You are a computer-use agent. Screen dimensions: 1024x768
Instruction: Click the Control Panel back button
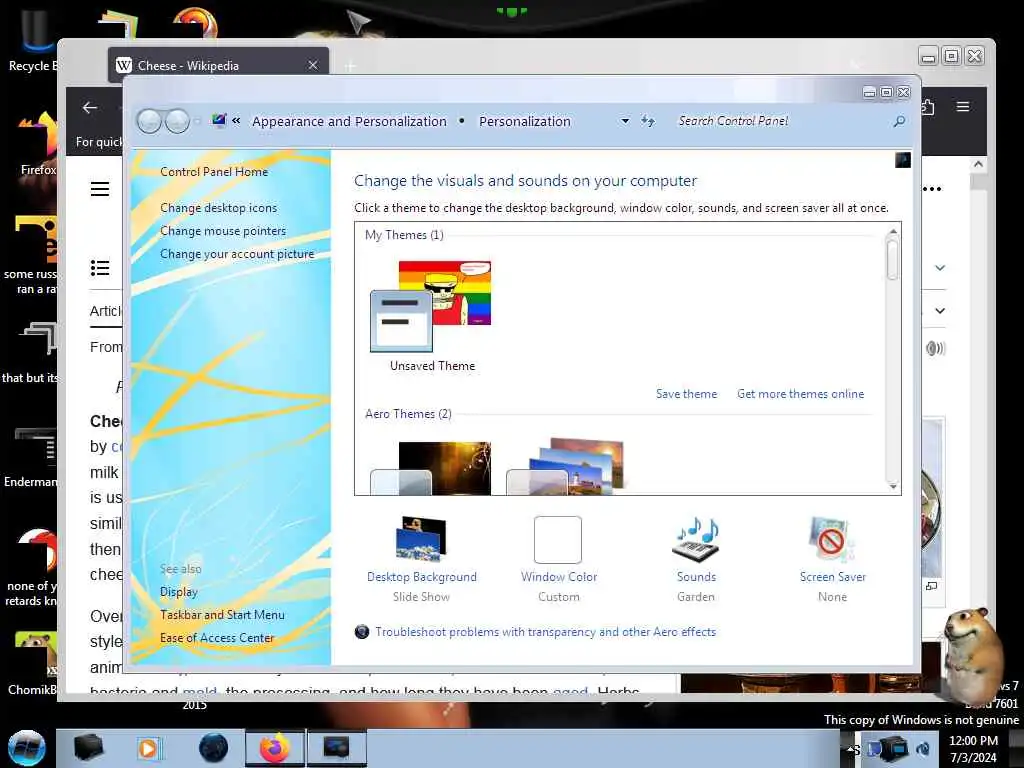click(x=149, y=121)
